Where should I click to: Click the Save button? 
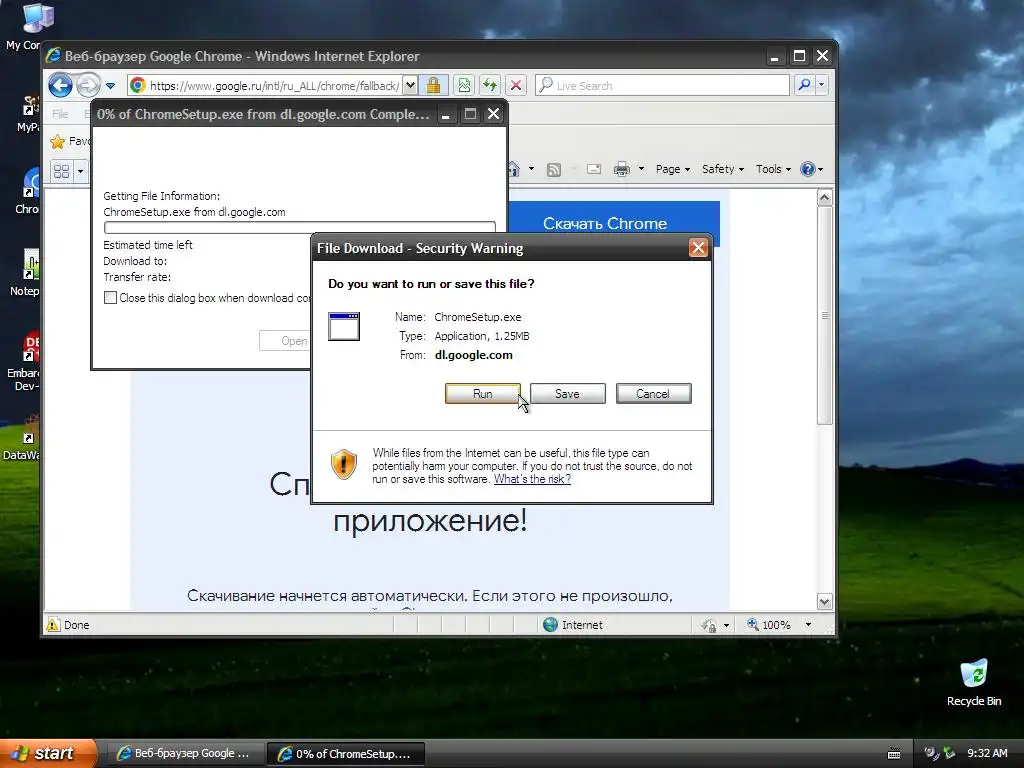568,393
